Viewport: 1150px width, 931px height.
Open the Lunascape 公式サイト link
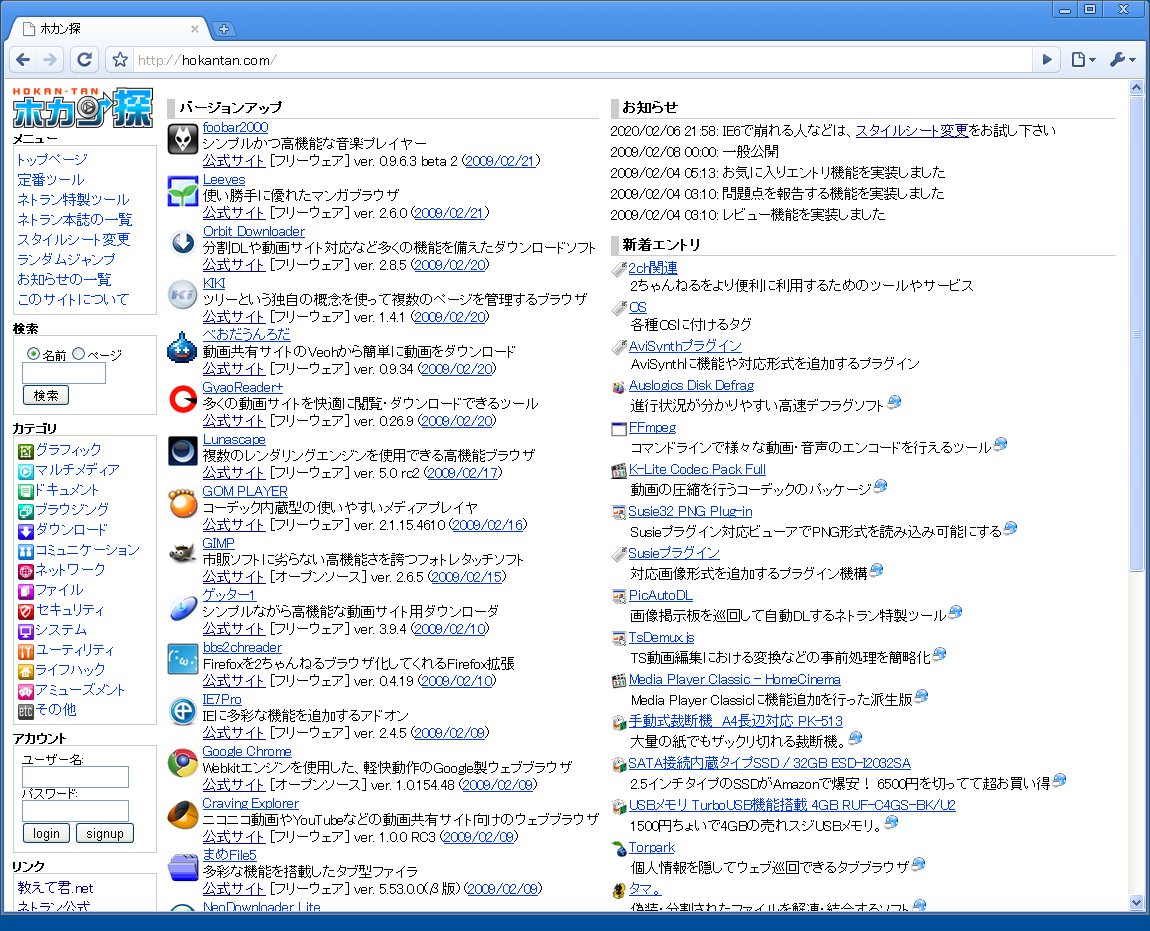click(x=233, y=473)
